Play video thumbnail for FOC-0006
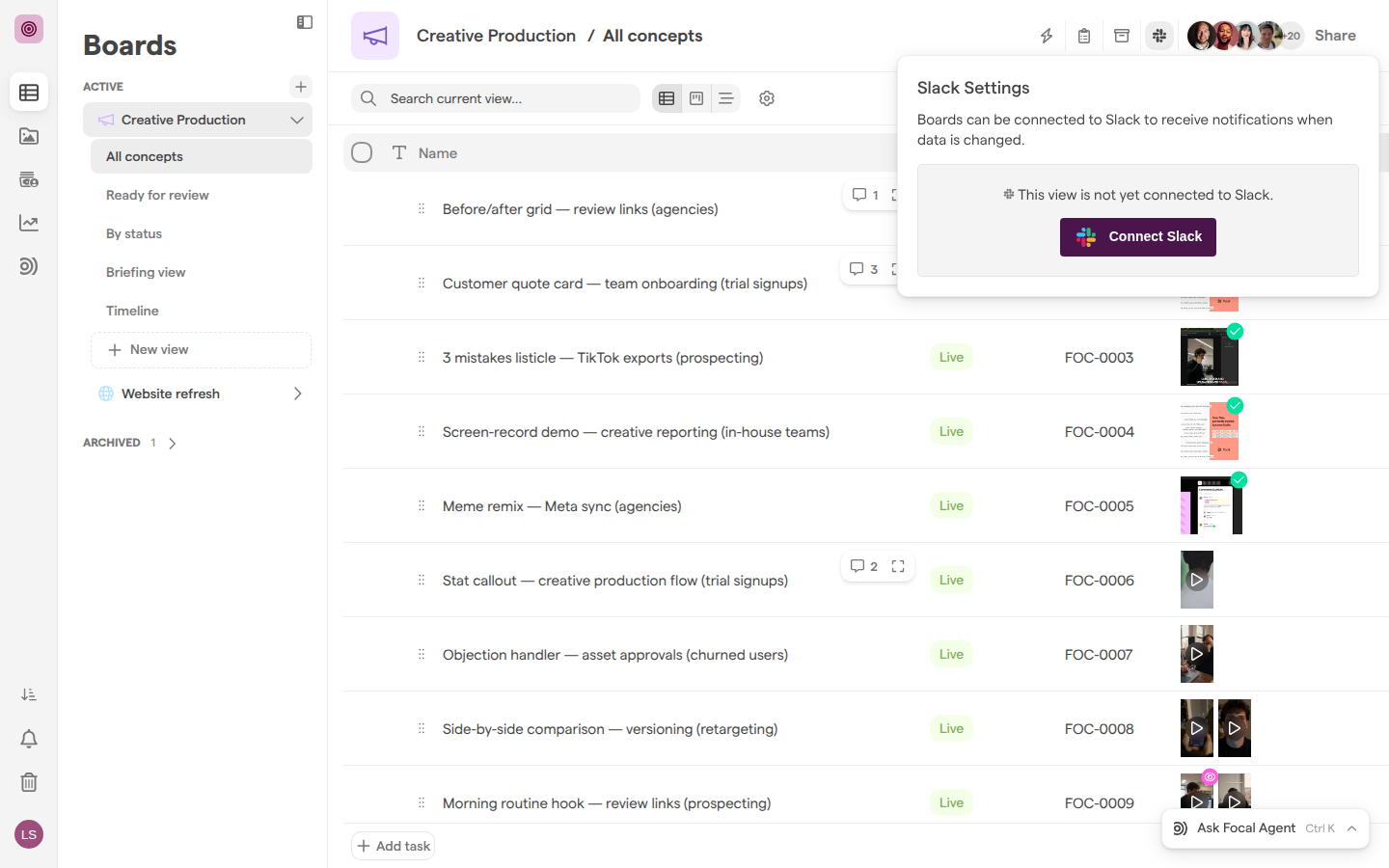Screen dimensions: 1389x868 [1197, 580]
